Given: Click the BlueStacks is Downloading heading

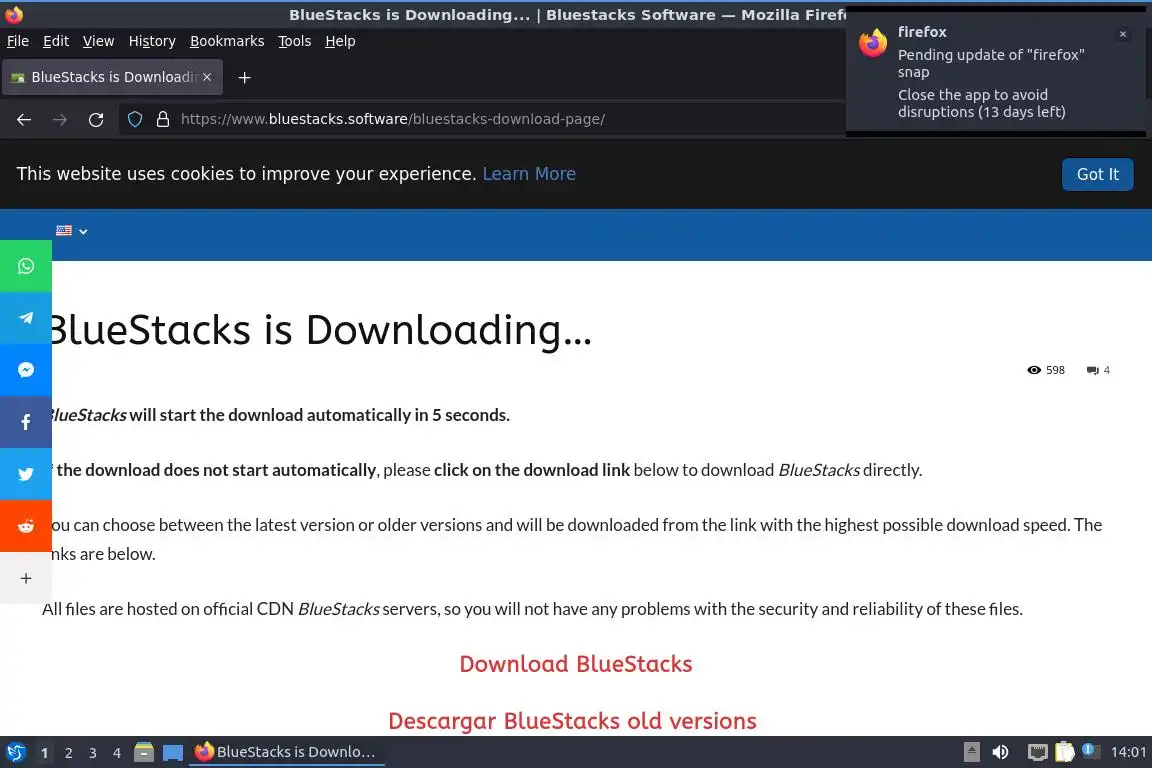Looking at the screenshot, I should pyautogui.click(x=320, y=330).
